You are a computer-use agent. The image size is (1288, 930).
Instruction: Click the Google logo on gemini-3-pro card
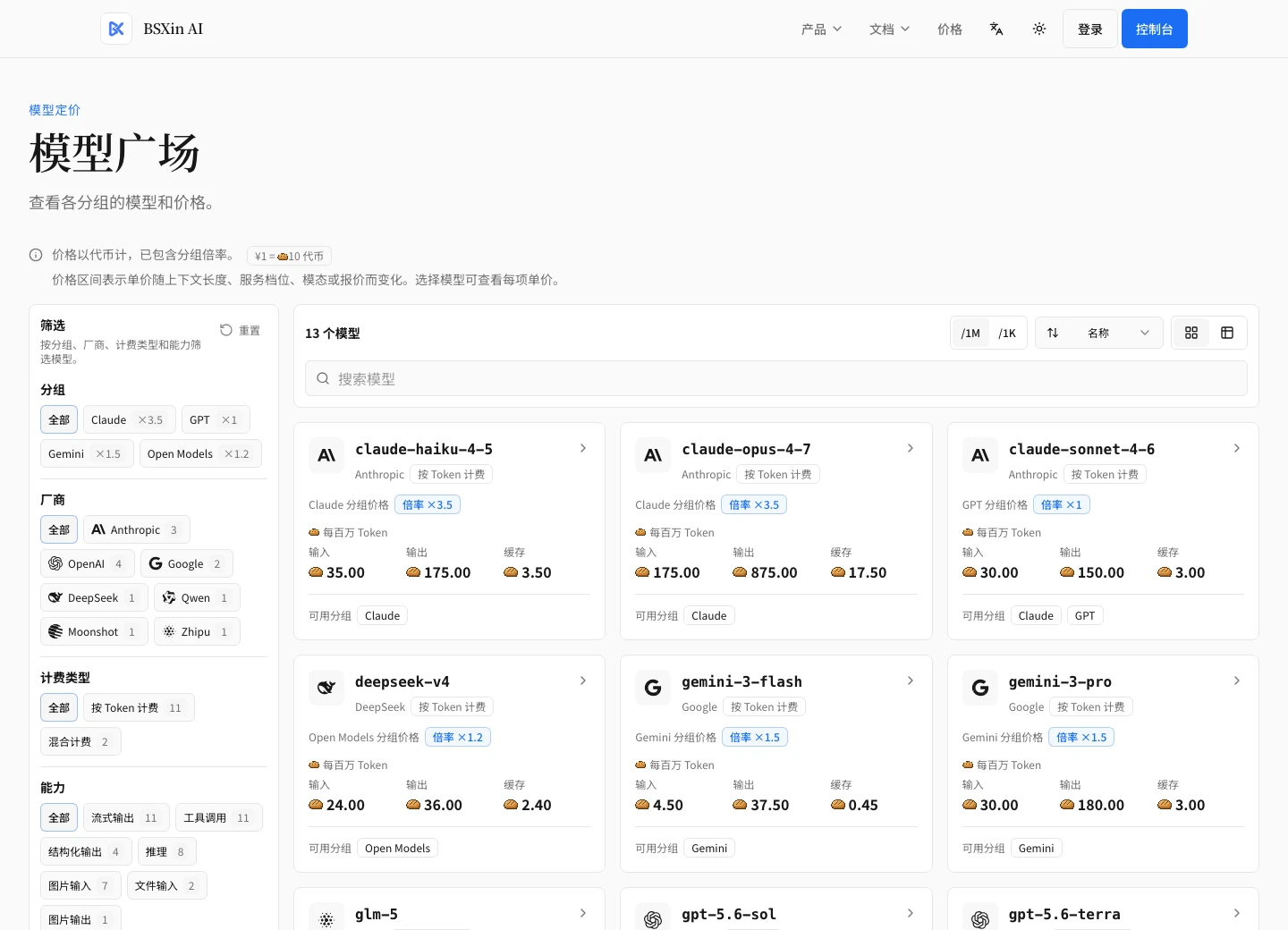980,688
